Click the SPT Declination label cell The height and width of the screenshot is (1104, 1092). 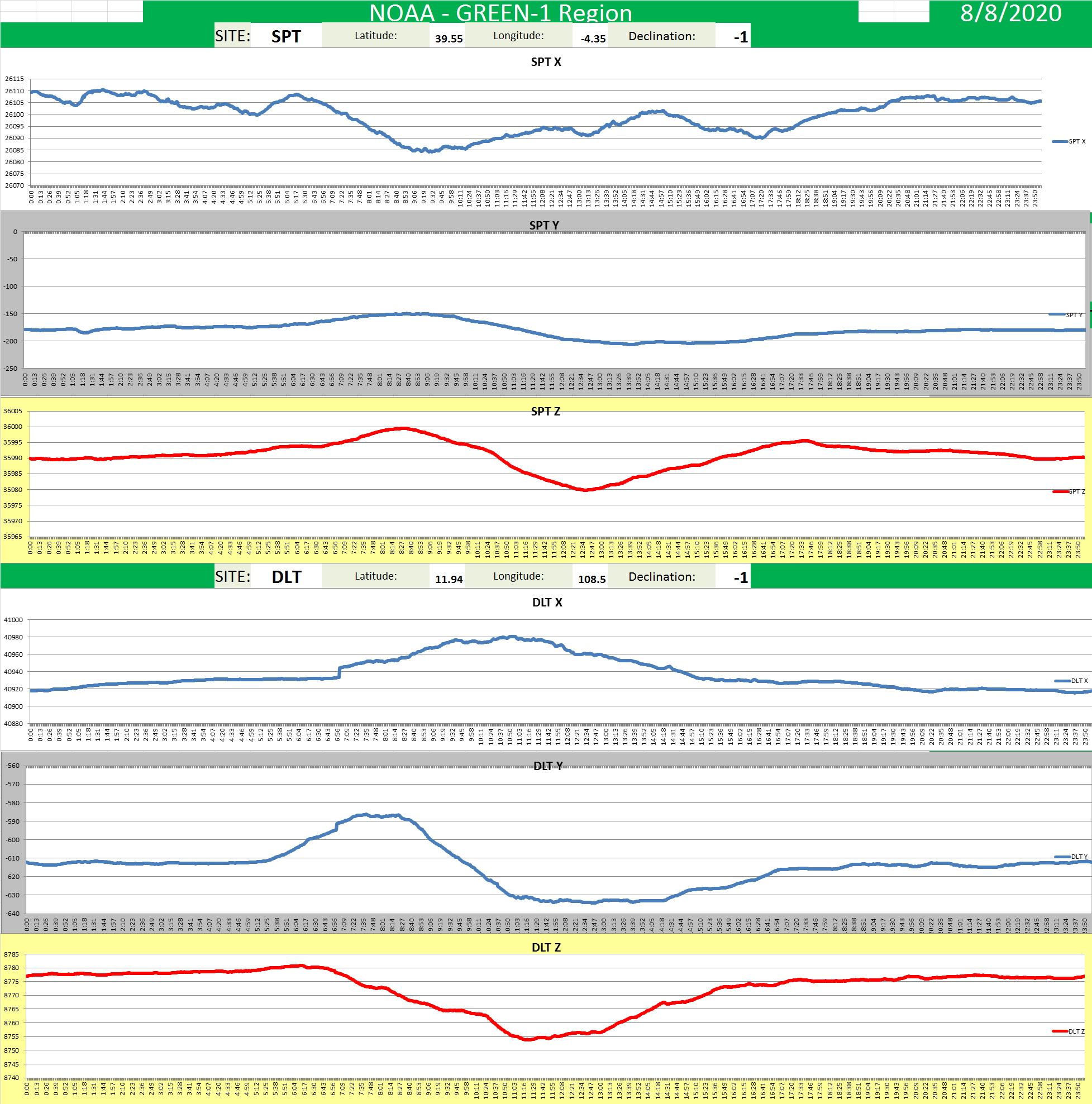[661, 36]
